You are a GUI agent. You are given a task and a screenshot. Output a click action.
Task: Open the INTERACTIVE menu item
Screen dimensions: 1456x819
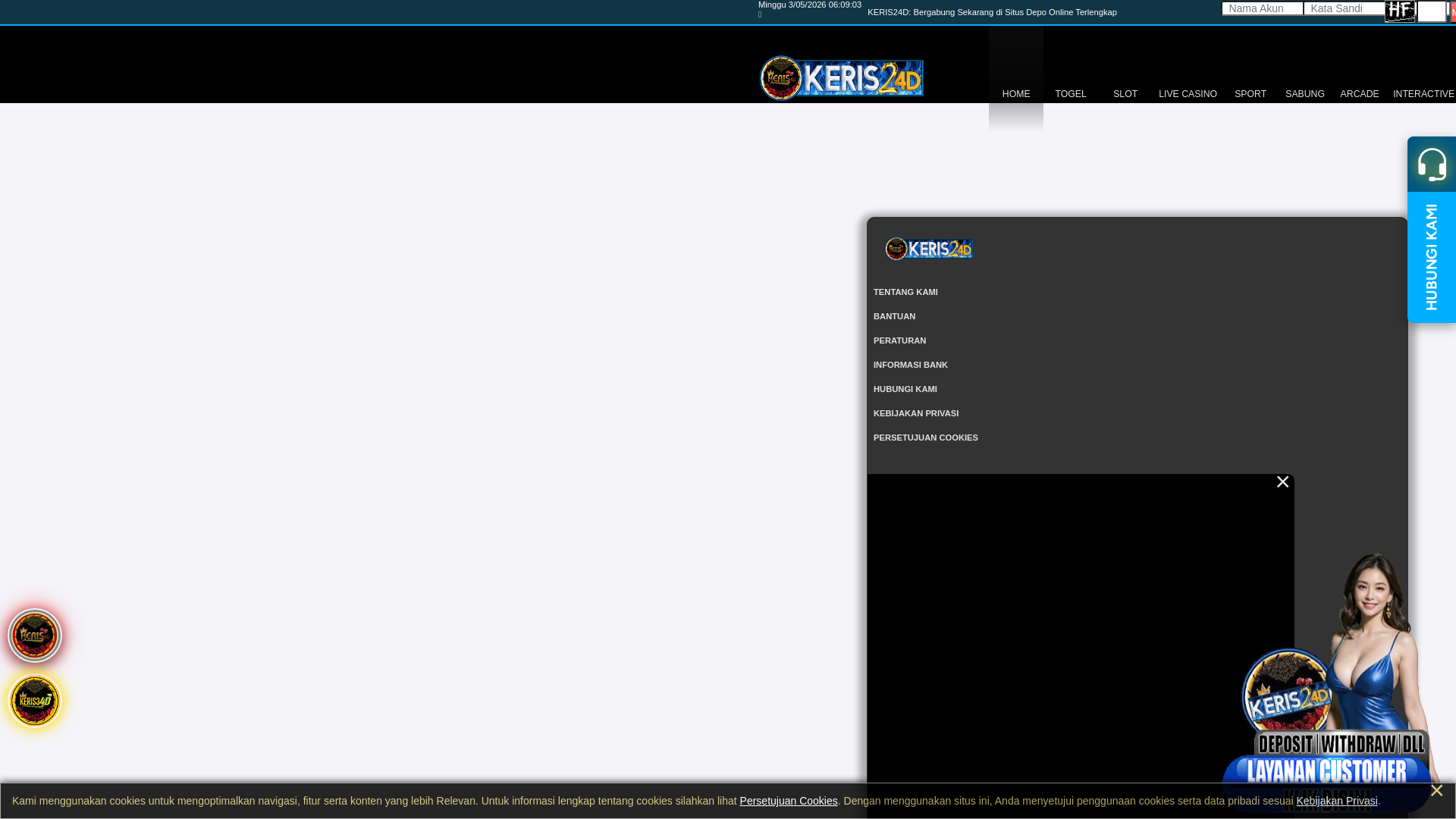[1423, 94]
